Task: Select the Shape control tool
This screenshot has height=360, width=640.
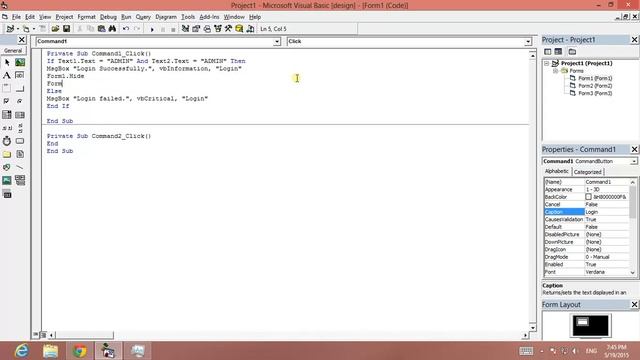Action: [x=7, y=167]
